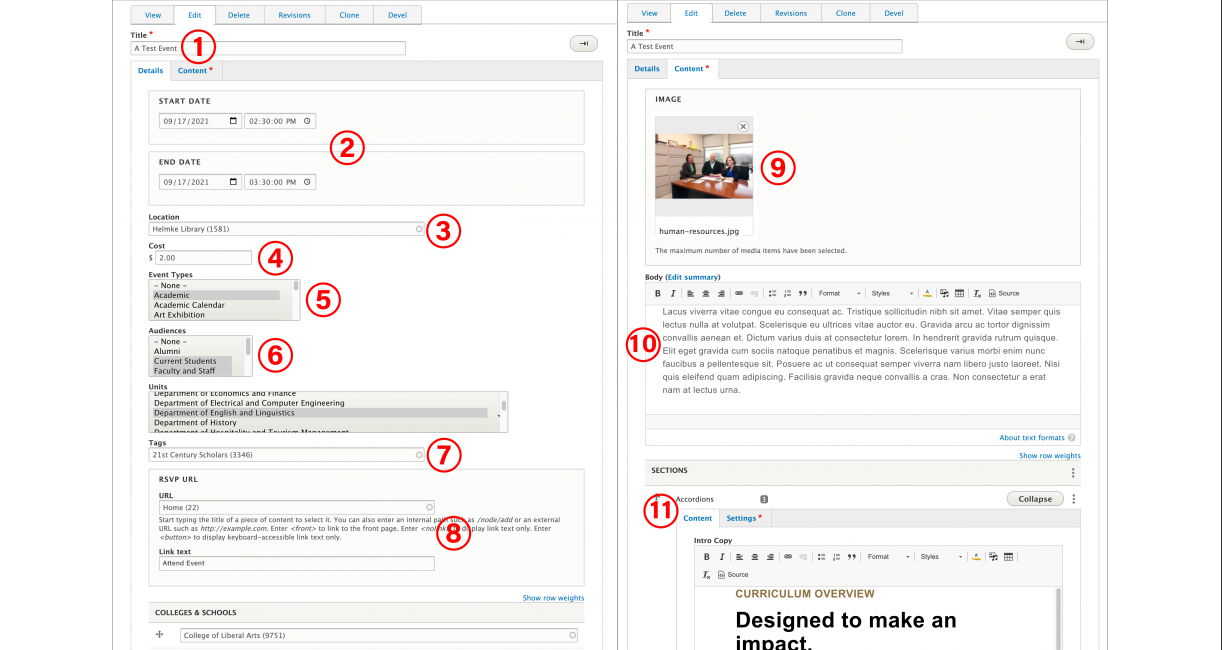Center text in the Body editor toolbar
The width and height of the screenshot is (1222, 650).
coord(706,293)
